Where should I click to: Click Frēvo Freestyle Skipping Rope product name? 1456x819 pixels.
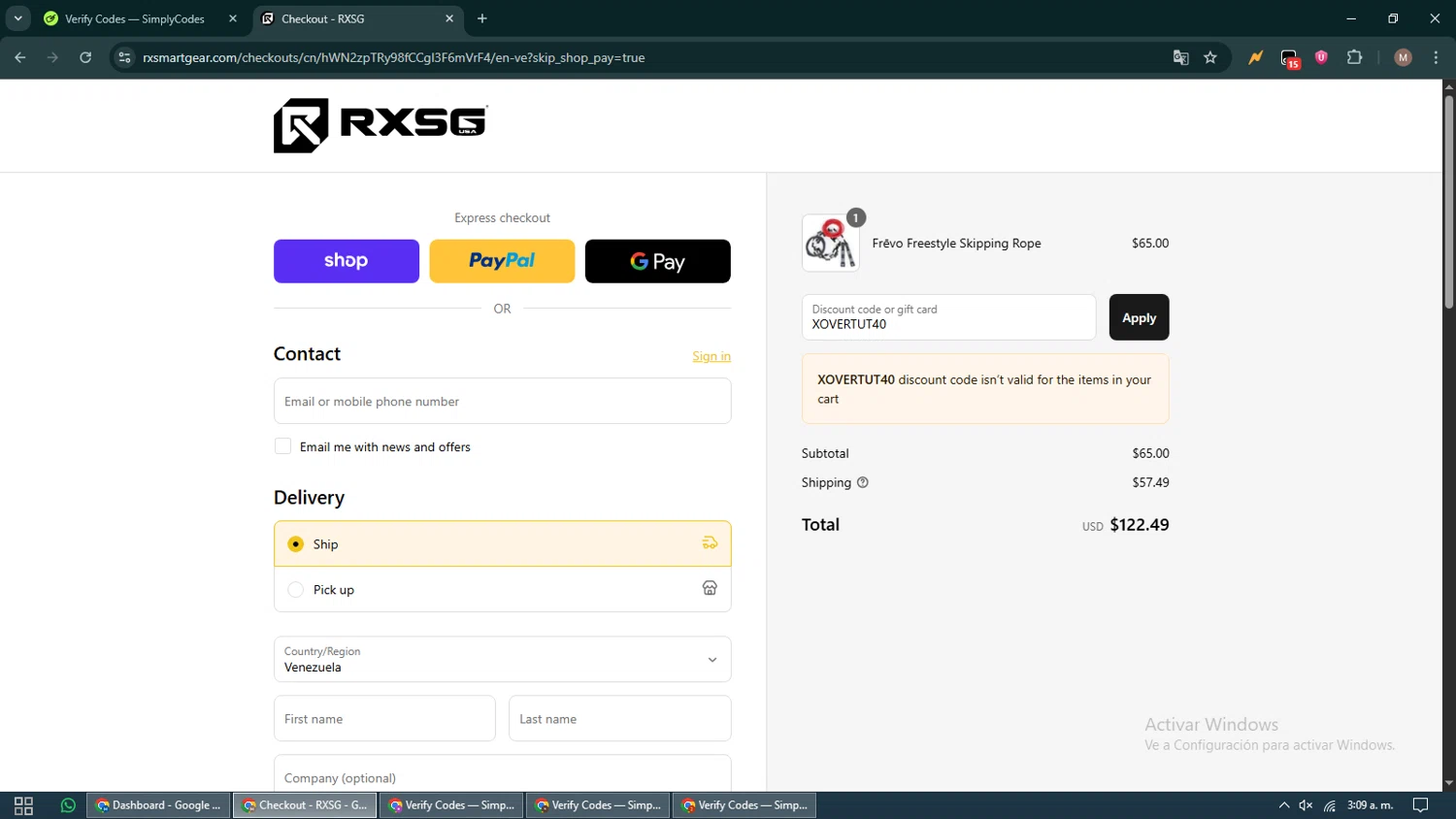pyautogui.click(x=956, y=244)
